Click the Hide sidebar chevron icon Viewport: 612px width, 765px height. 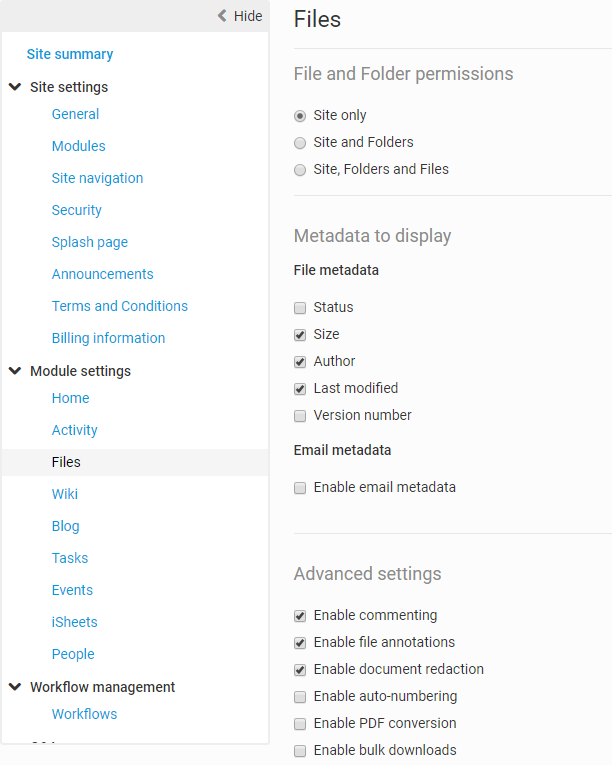point(222,16)
